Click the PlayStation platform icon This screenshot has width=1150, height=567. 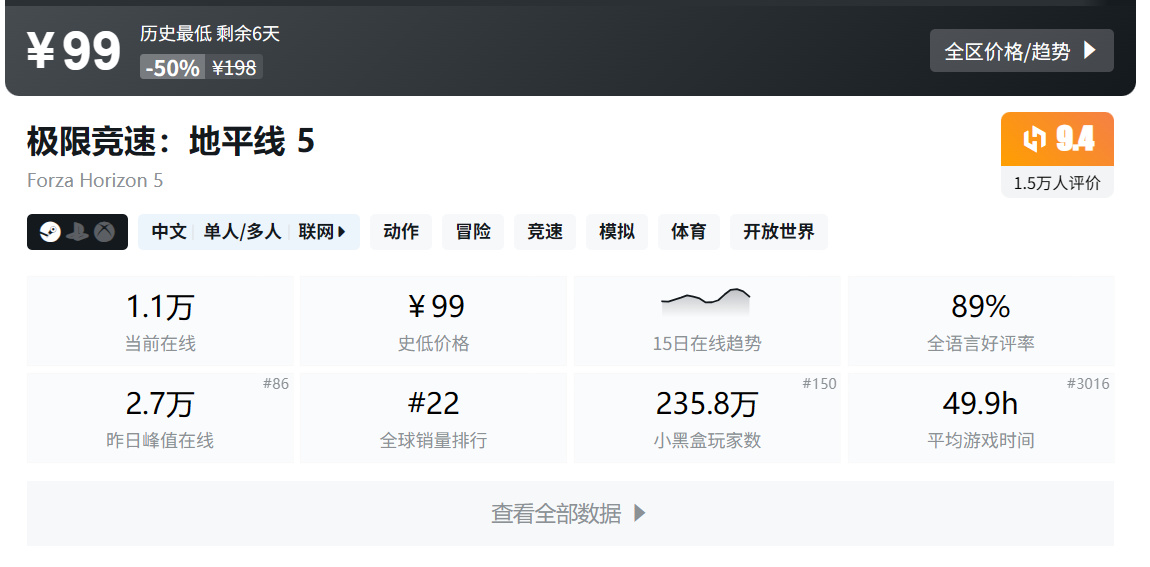78,233
